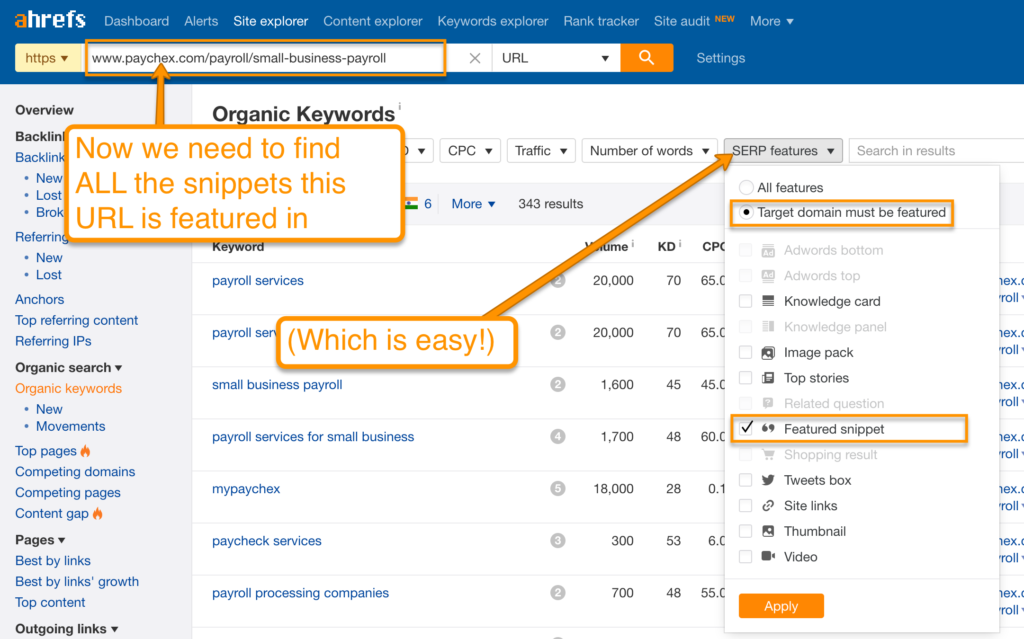This screenshot has width=1024, height=639.
Task: Select the All features radio button
Action: 746,188
